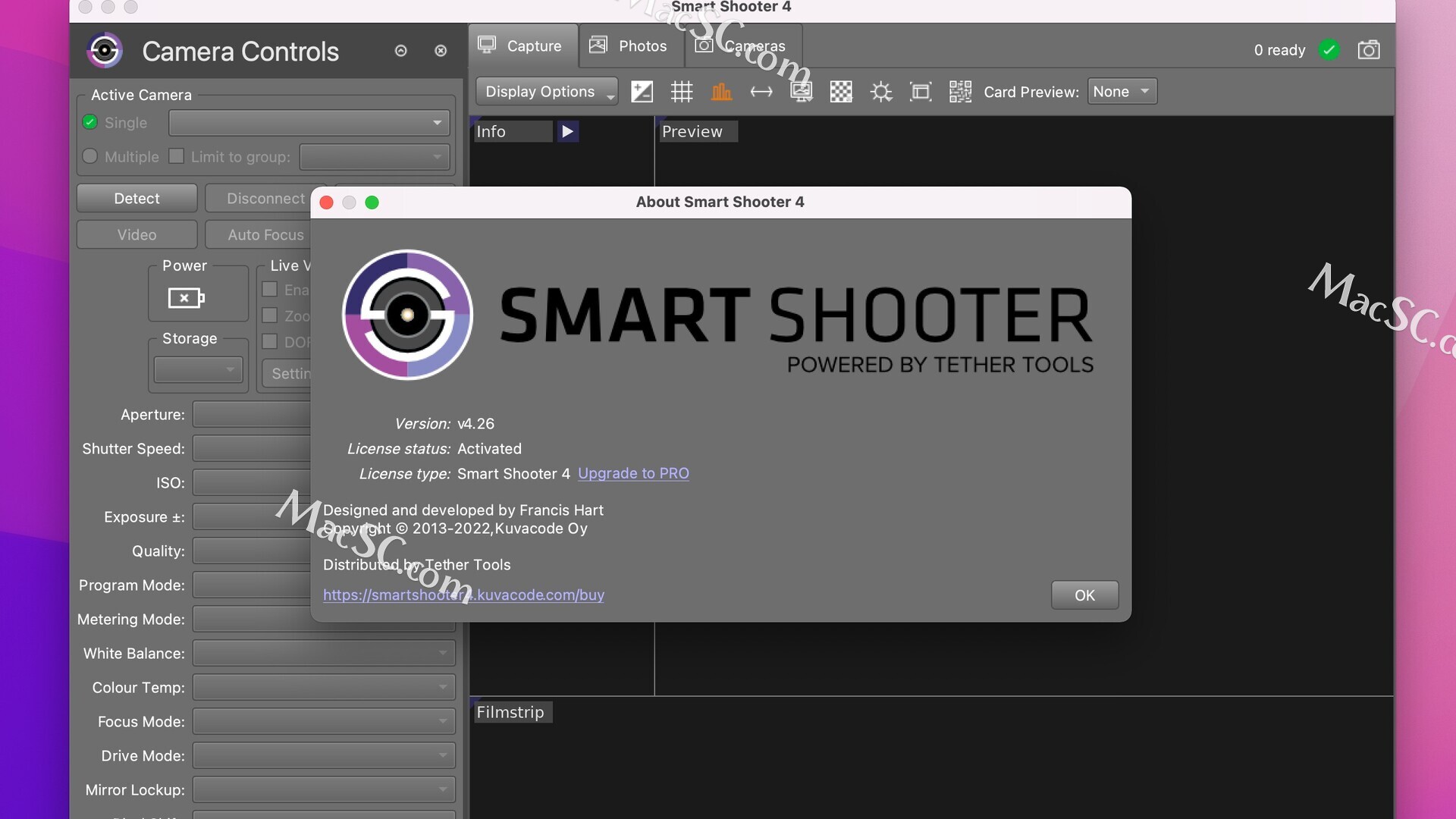Toggle the grid overlay icon
This screenshot has height=819, width=1456.
click(682, 91)
